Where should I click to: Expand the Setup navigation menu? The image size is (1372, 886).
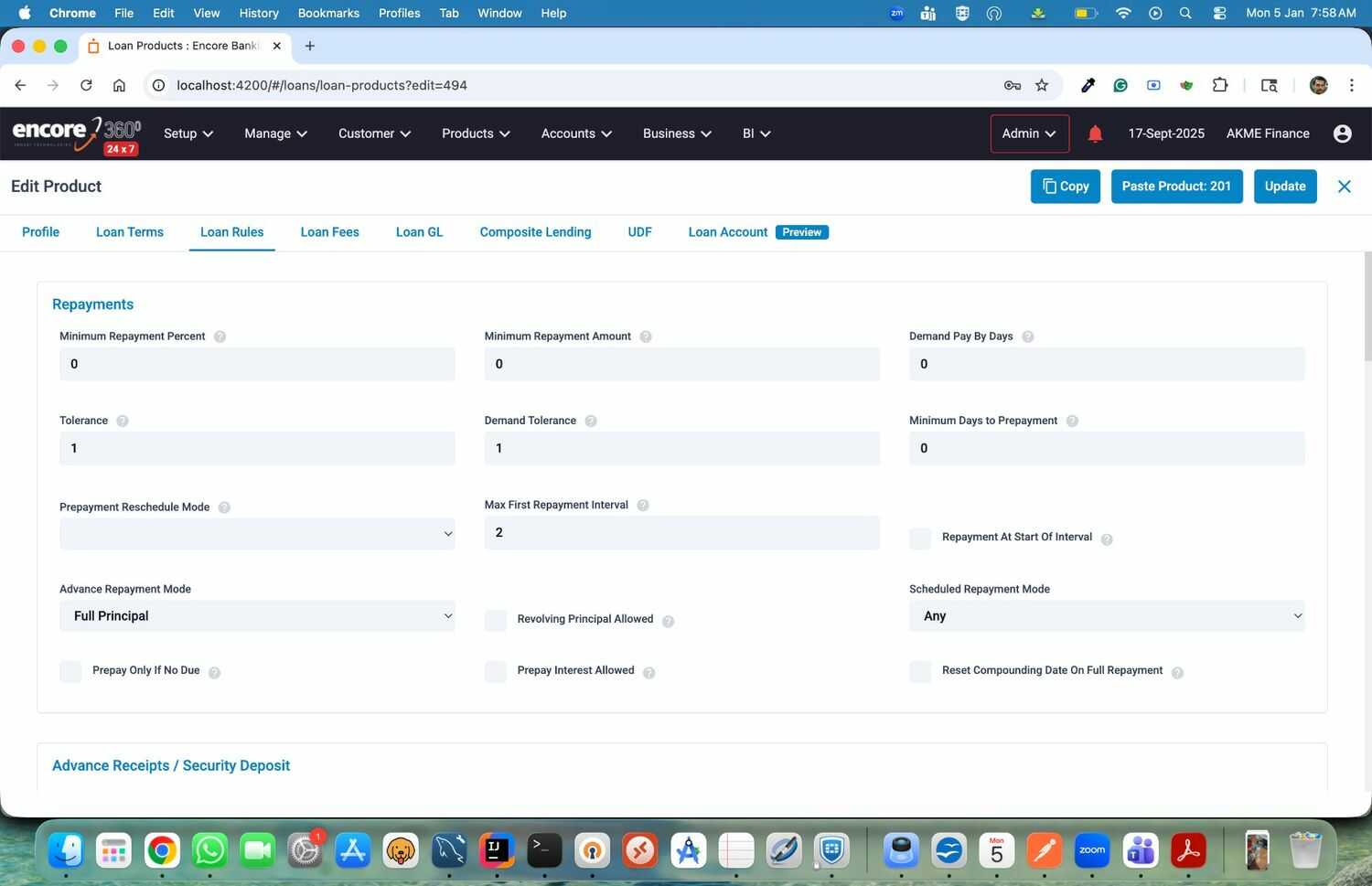[188, 133]
